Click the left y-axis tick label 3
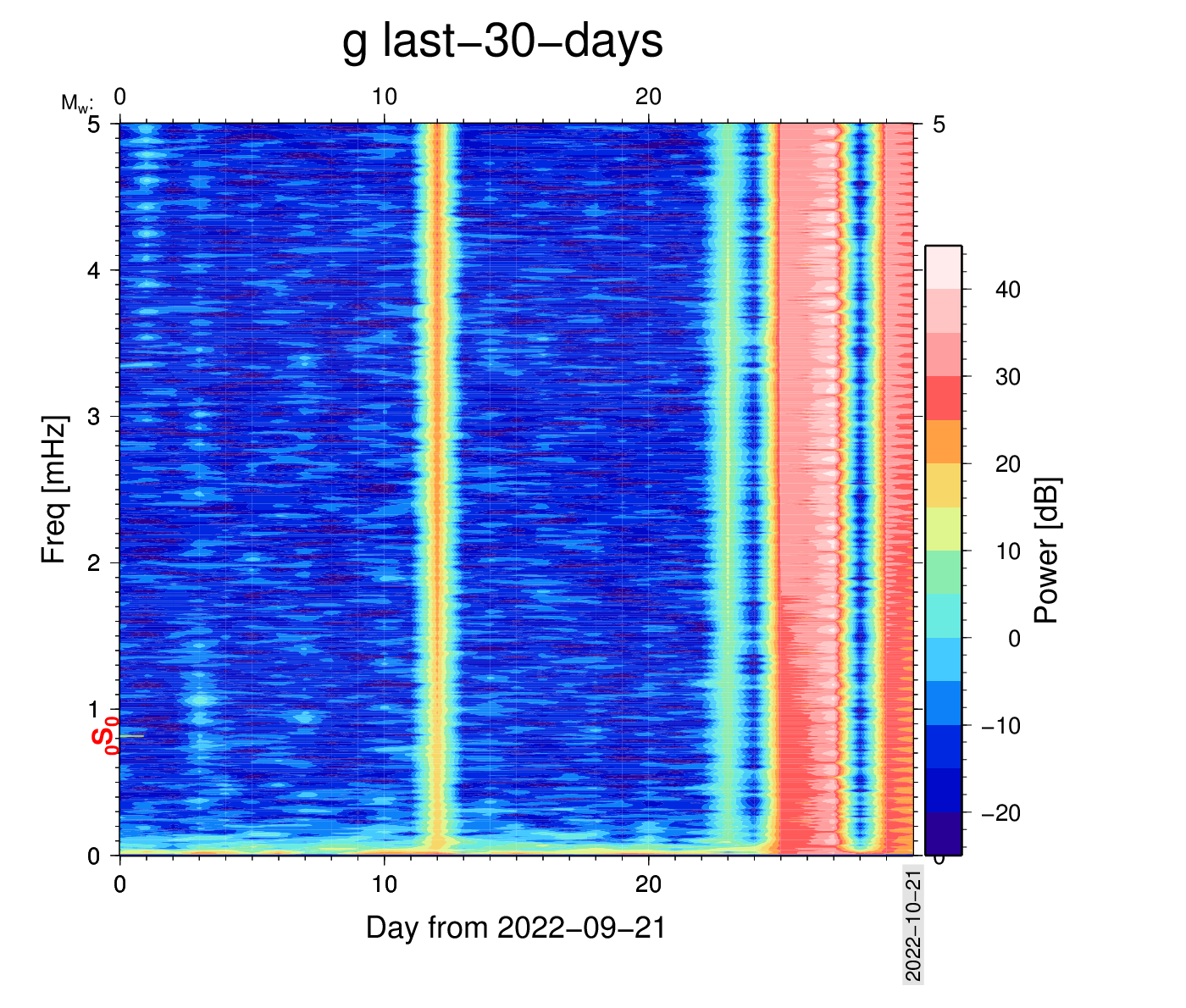This screenshot has width=1186, height=1008. click(93, 417)
